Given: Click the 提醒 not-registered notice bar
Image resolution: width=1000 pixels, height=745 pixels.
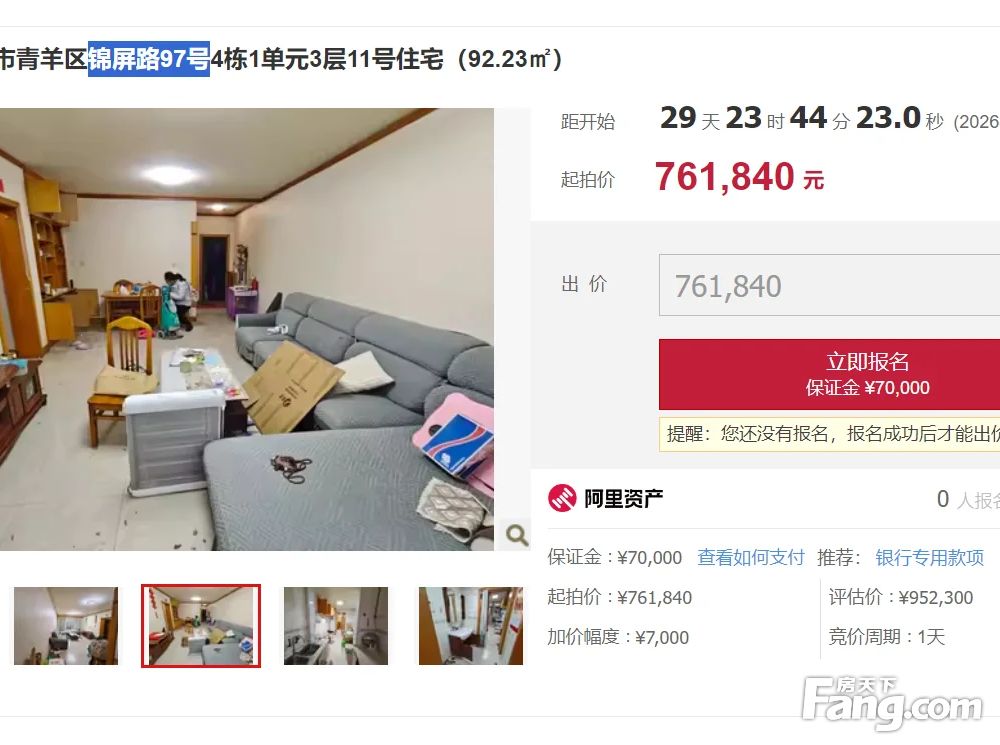Looking at the screenshot, I should (829, 434).
